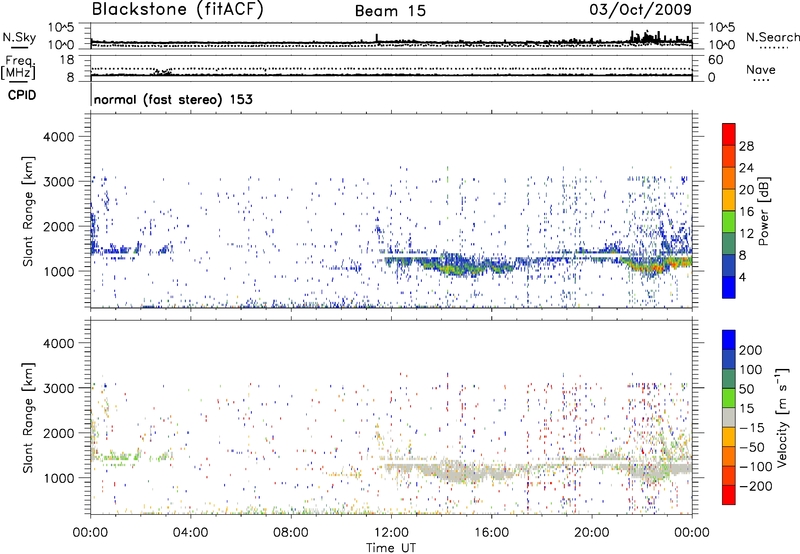Click the 'Velocity [m s-1]' colorbar label
The image size is (800, 554).
coord(782,417)
